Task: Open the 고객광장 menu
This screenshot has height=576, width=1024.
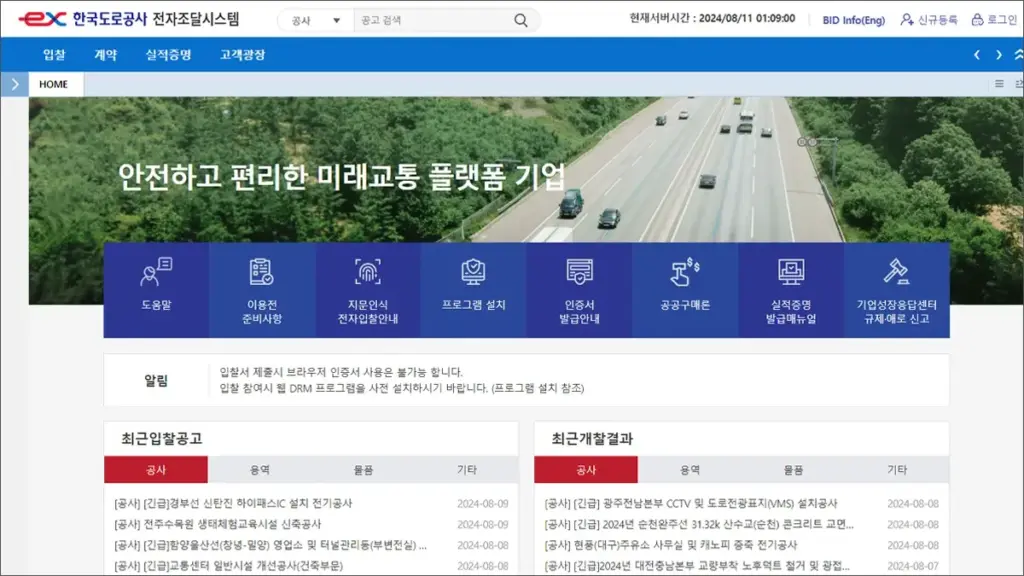Action: [x=242, y=55]
